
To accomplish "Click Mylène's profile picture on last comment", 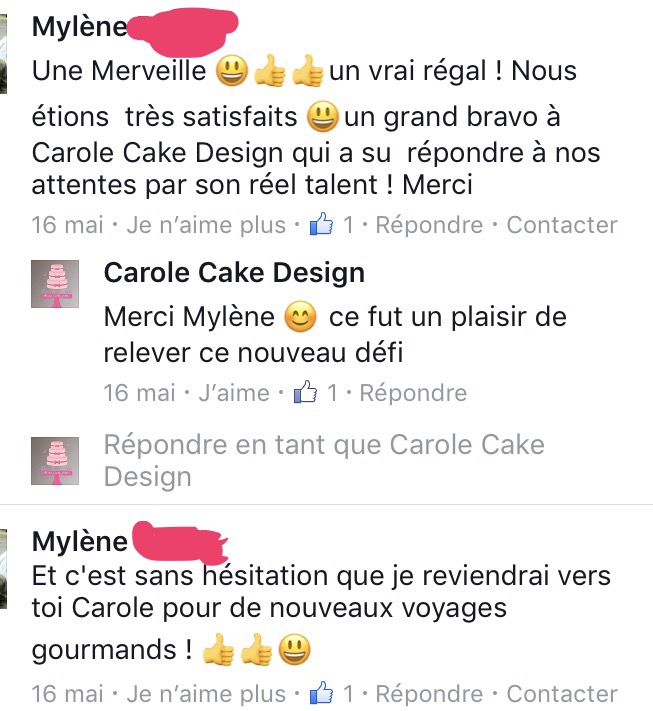I will 3,569.
